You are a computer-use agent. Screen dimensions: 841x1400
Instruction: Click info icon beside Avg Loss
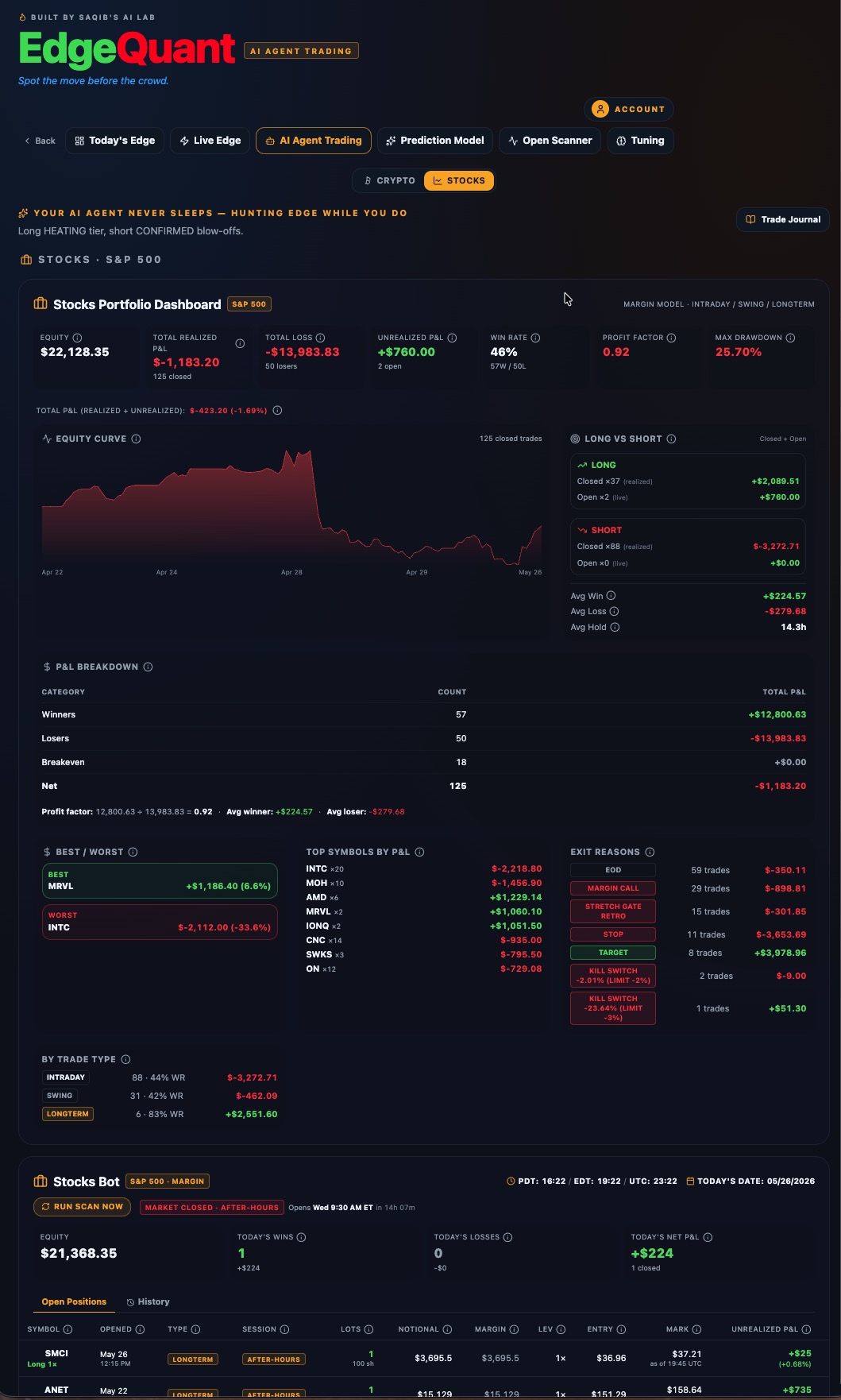click(x=614, y=611)
